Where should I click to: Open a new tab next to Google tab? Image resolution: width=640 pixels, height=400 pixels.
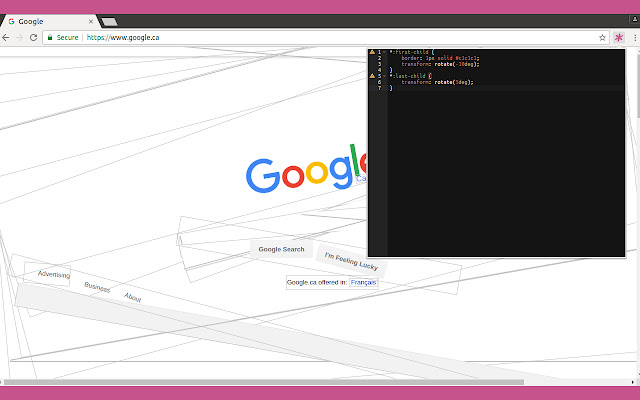[109, 22]
